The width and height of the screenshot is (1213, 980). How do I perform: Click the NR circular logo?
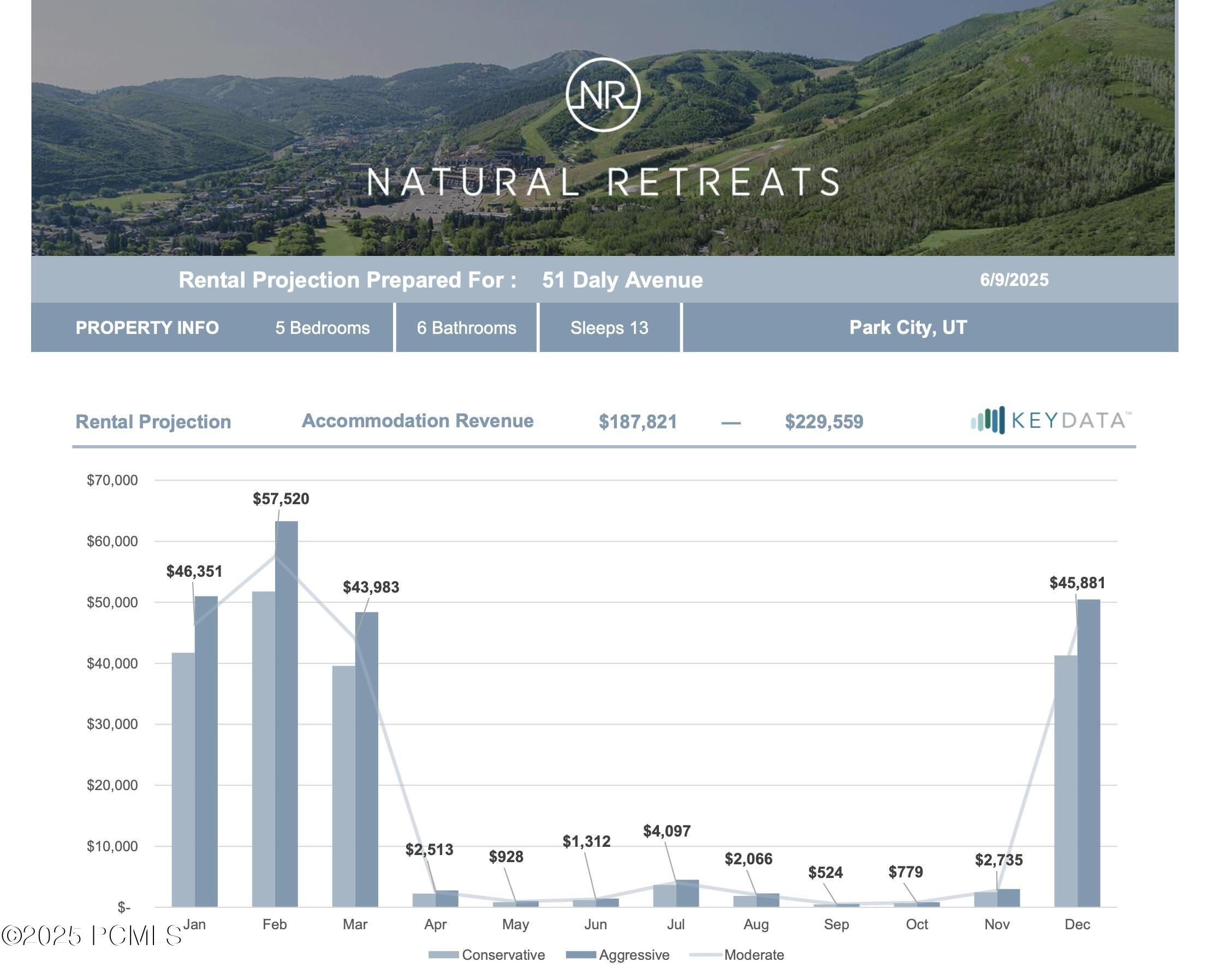coord(603,94)
